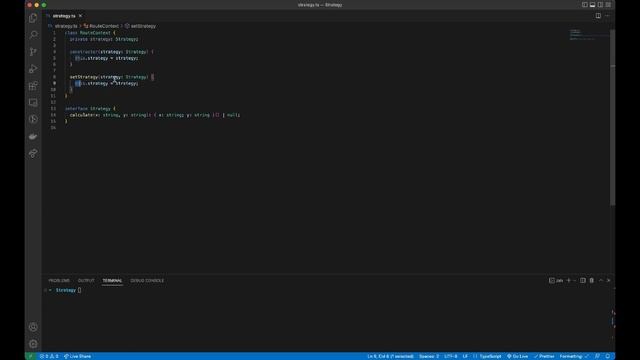
Task: Toggle the Formatting status item
Action: [x=574, y=356]
